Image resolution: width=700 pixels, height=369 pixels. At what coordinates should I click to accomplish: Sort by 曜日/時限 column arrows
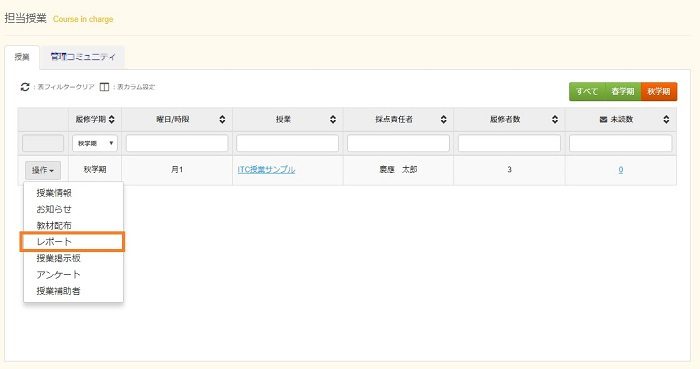pyautogui.click(x=222, y=119)
